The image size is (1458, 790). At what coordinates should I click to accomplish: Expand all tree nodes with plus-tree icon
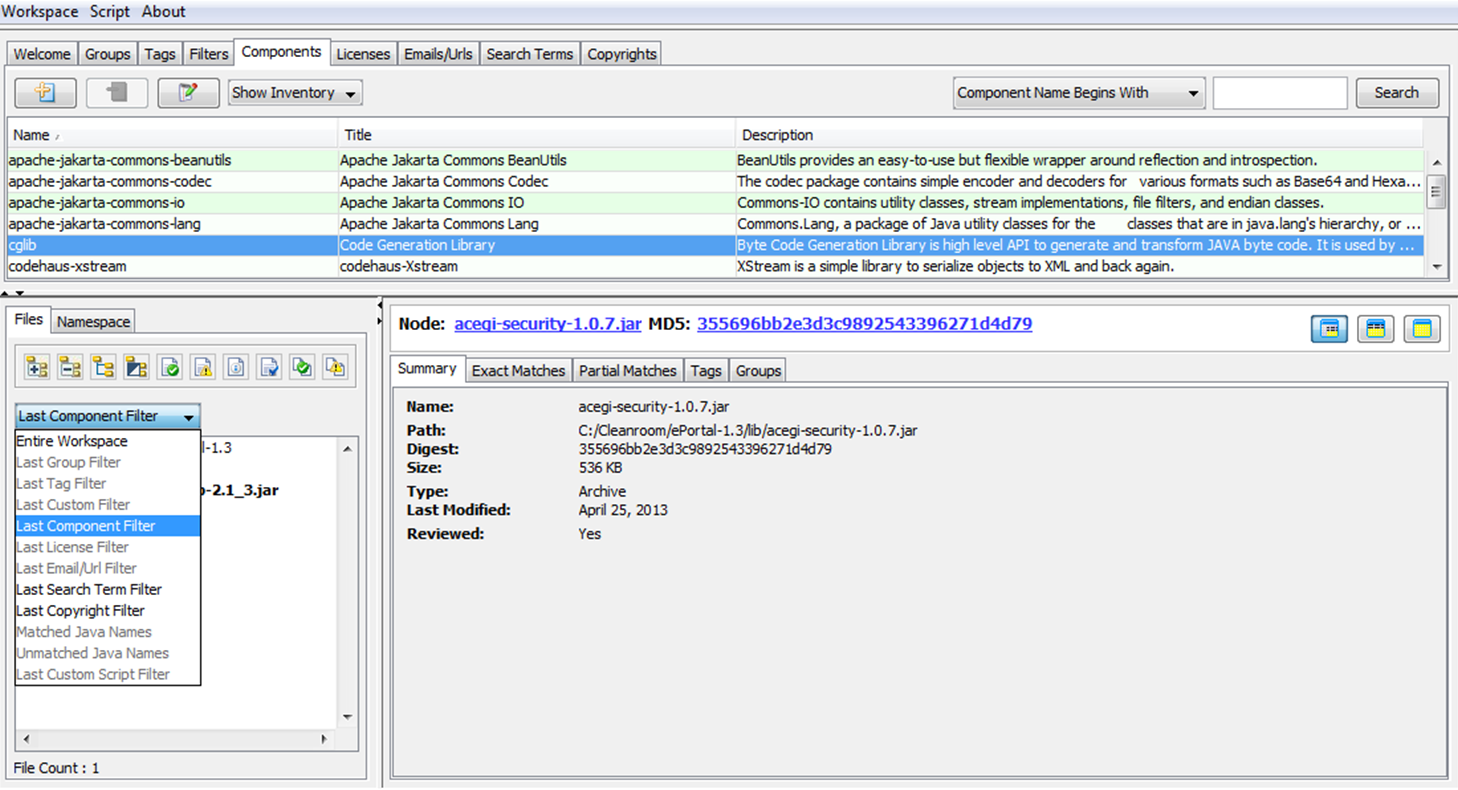coord(37,367)
